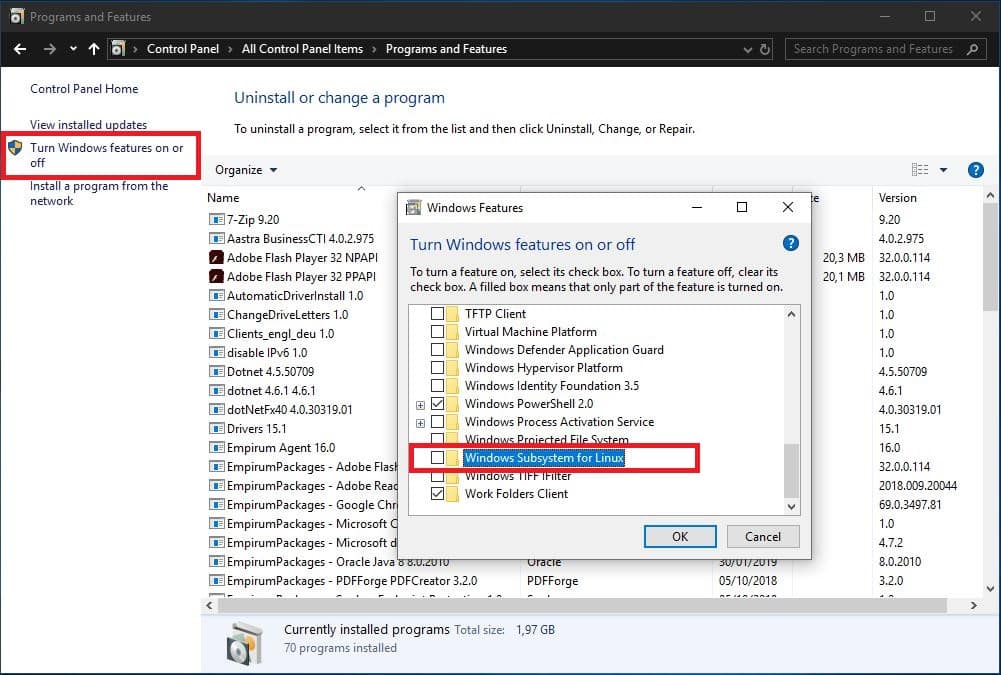Open address bar history dropdown chevron
Screen dimensions: 1001x675
(x=748, y=49)
